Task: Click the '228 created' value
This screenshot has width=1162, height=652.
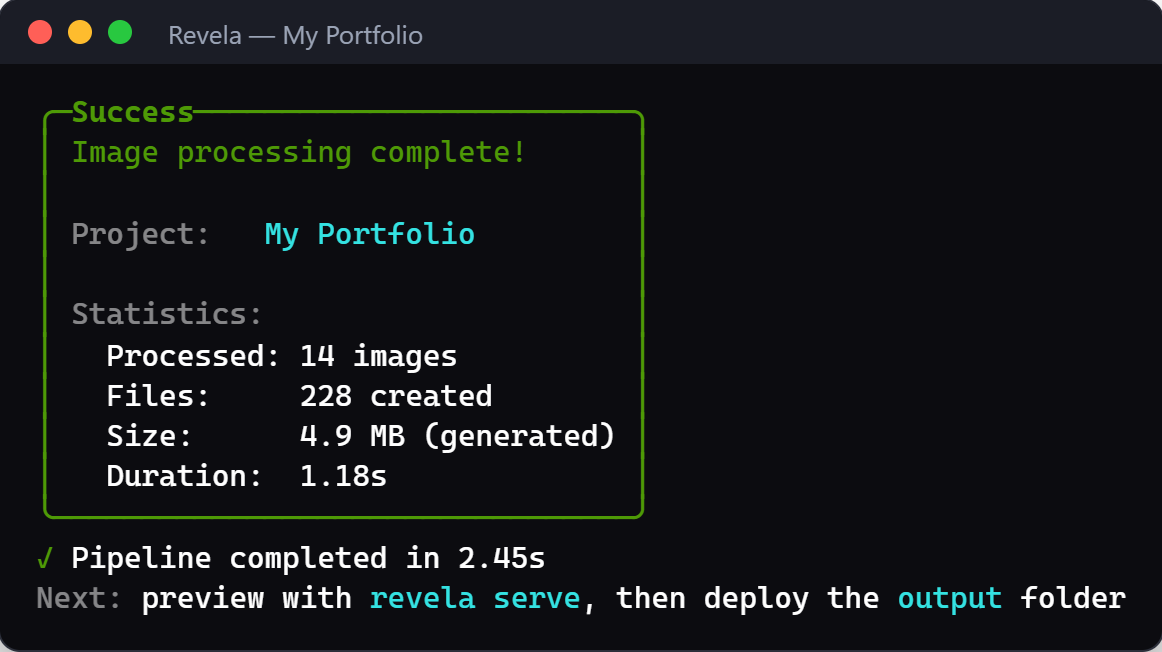Action: [x=396, y=396]
